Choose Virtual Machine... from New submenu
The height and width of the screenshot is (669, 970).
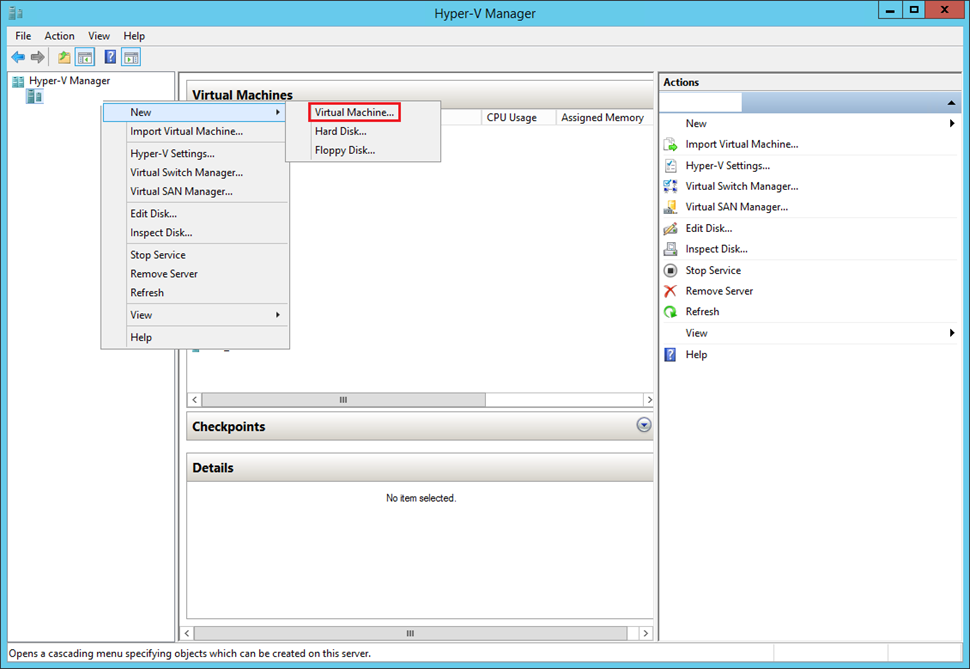tap(354, 112)
